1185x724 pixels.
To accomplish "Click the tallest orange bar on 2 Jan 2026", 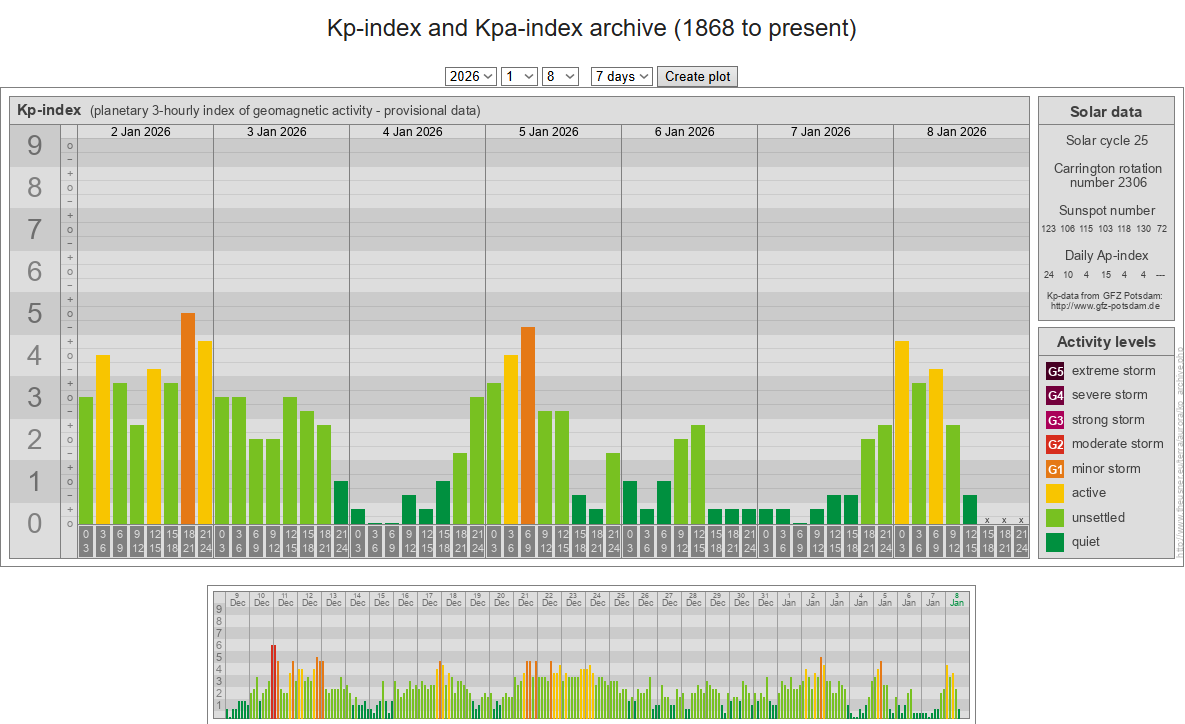I will (x=187, y=418).
